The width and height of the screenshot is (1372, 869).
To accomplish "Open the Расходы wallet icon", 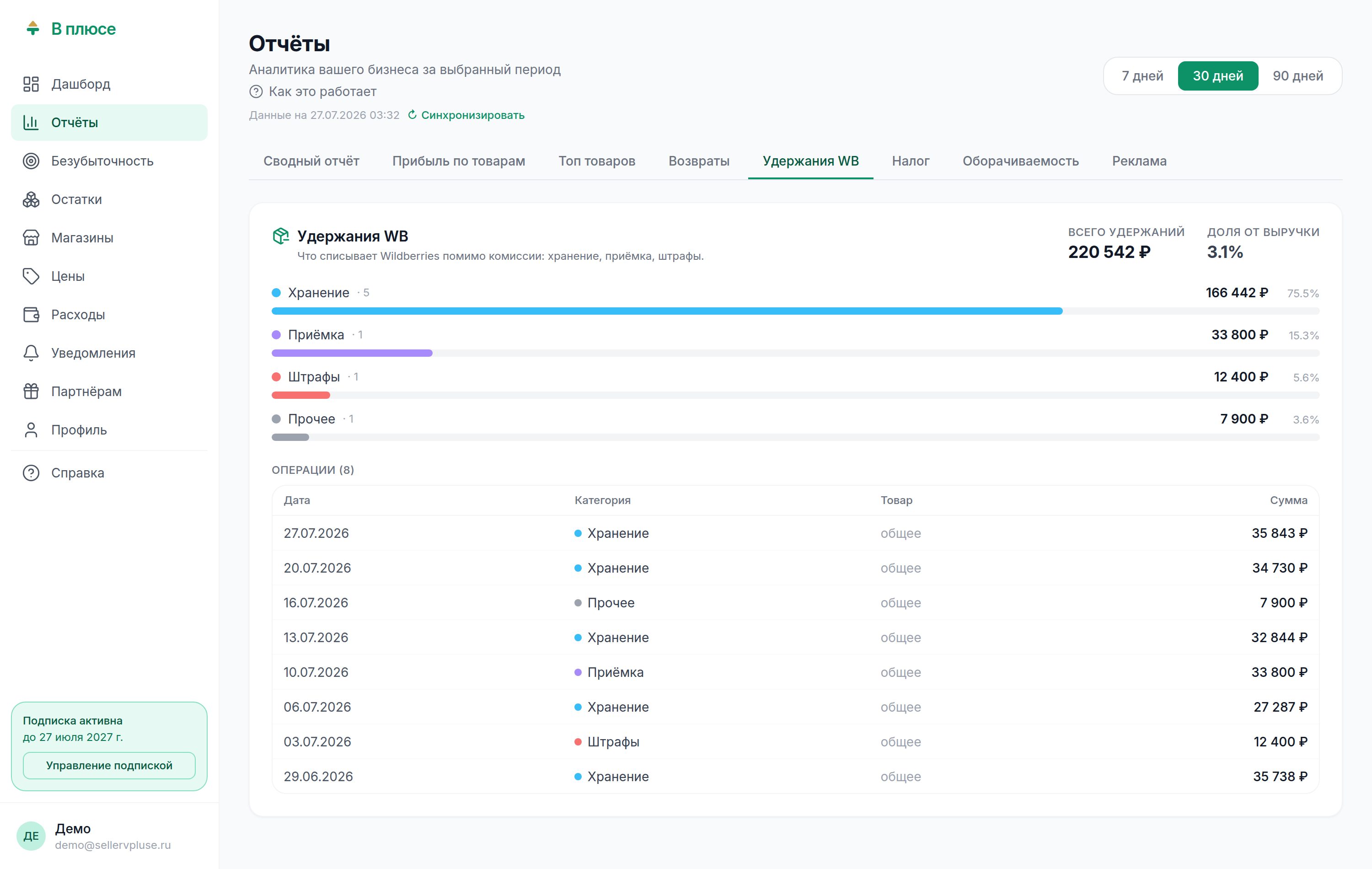I will [31, 315].
